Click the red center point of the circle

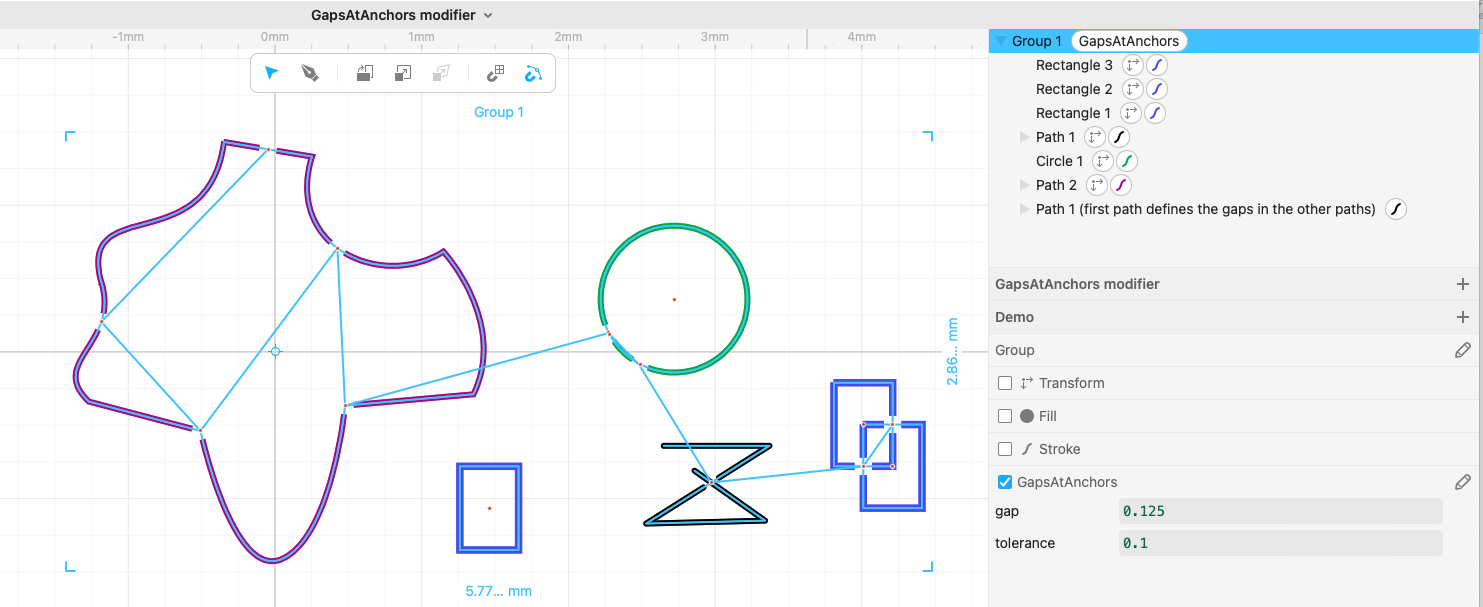(x=674, y=299)
